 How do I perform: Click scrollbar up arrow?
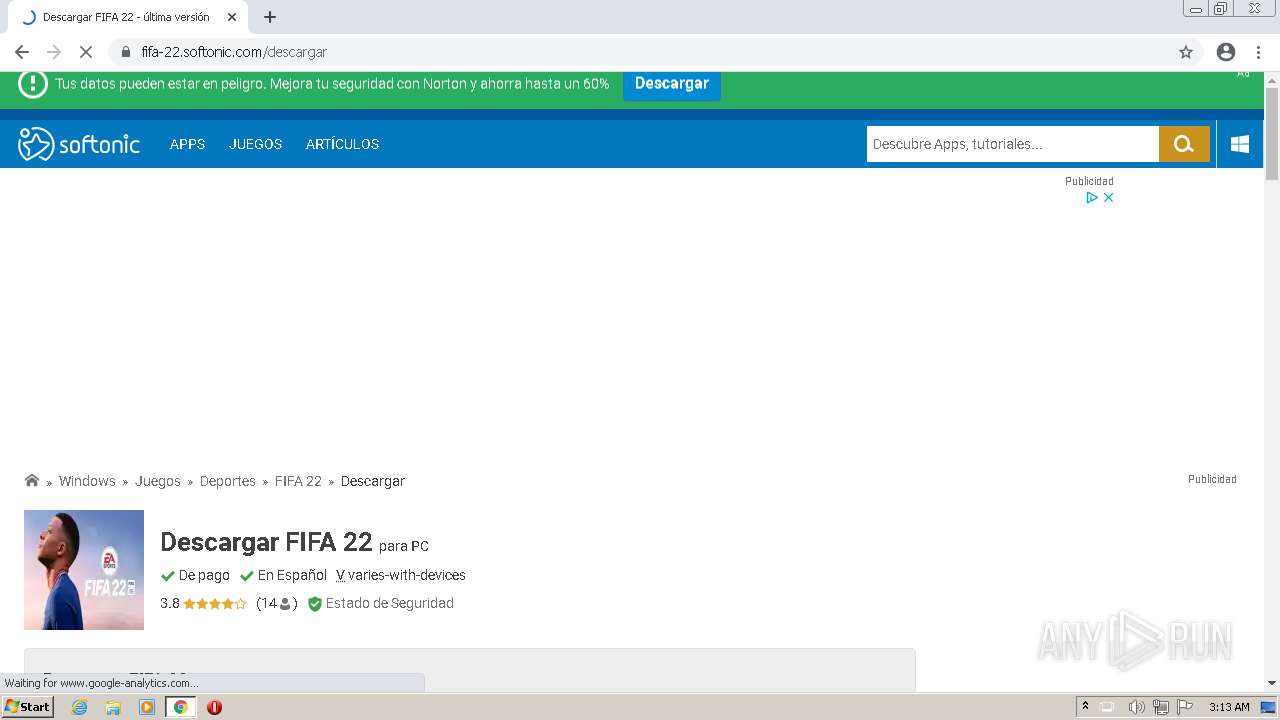1272,78
